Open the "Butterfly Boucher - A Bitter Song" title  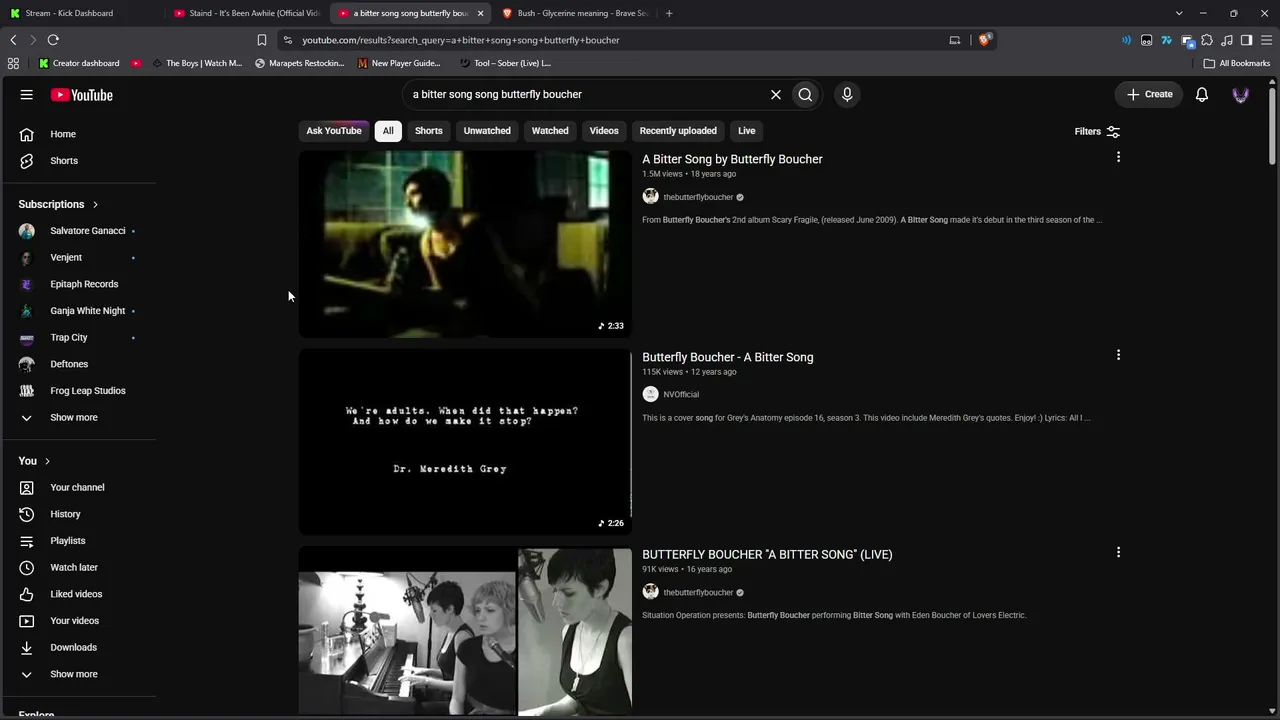[x=728, y=357]
